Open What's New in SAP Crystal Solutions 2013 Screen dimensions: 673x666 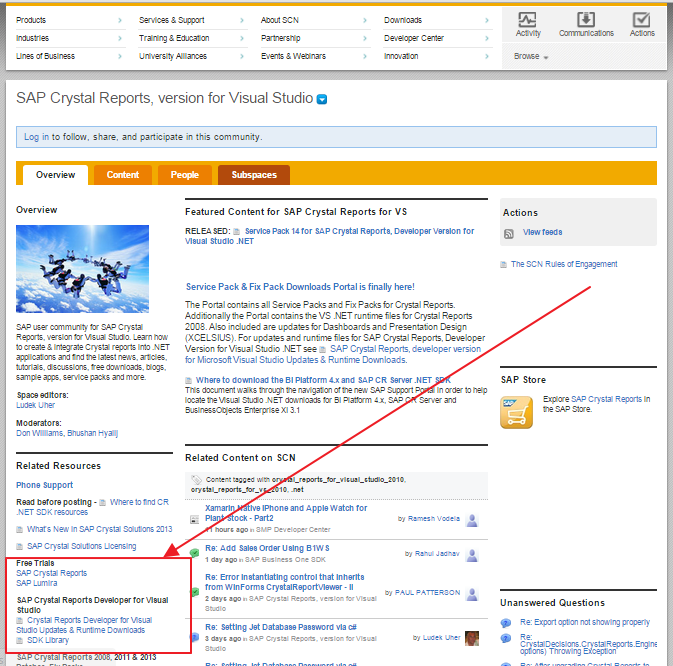[x=99, y=529]
